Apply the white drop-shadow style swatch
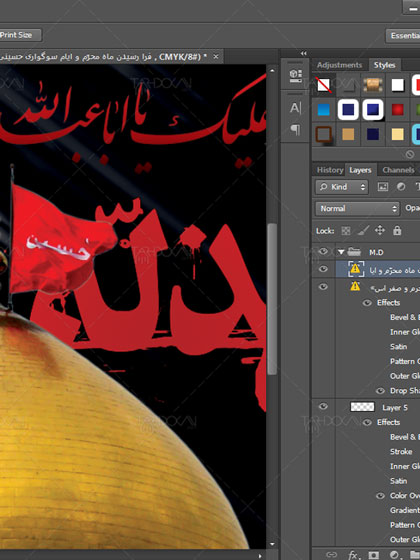The width and height of the screenshot is (420, 560). coord(398,85)
